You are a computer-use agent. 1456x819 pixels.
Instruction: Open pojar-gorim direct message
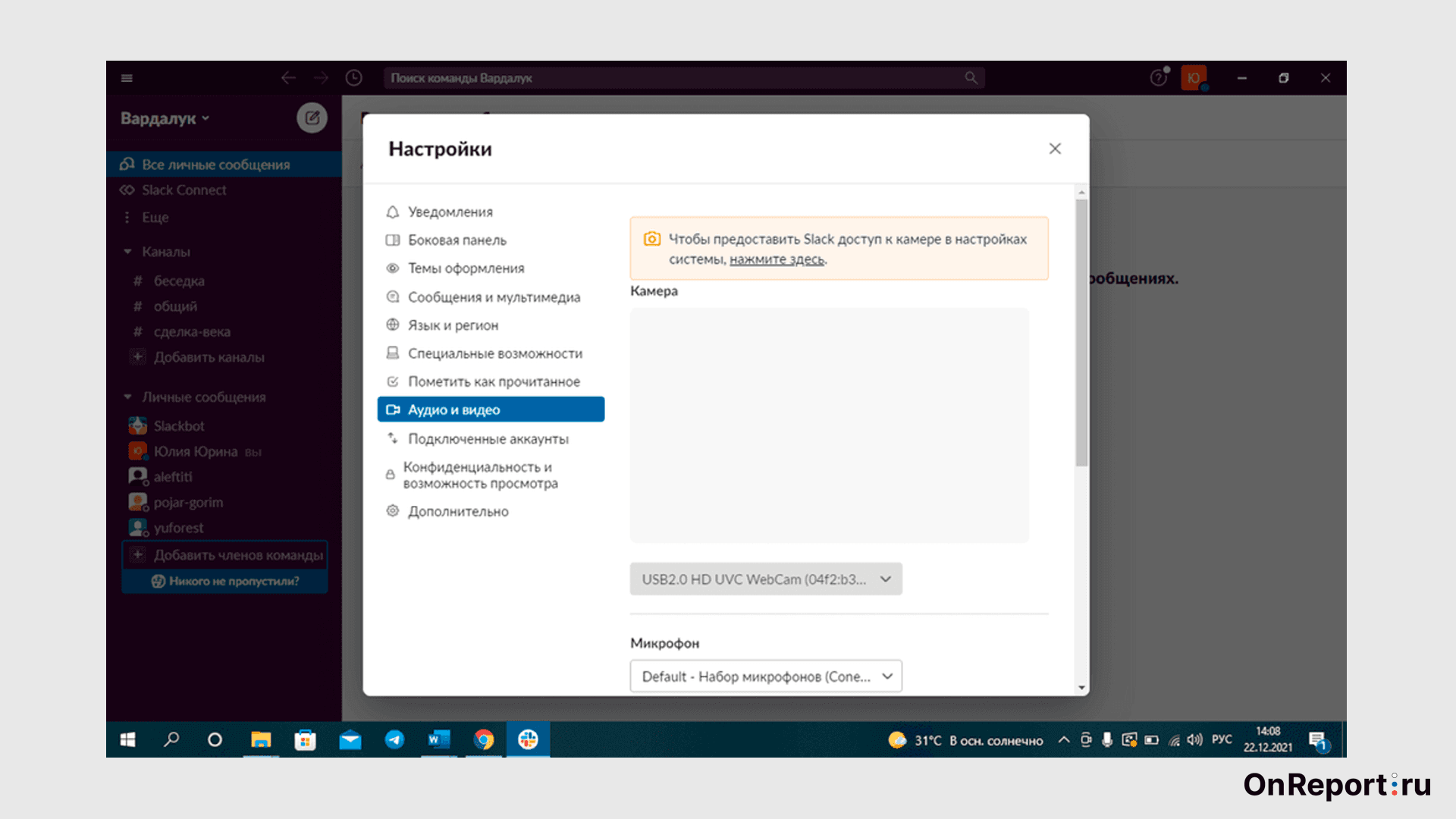224,503
